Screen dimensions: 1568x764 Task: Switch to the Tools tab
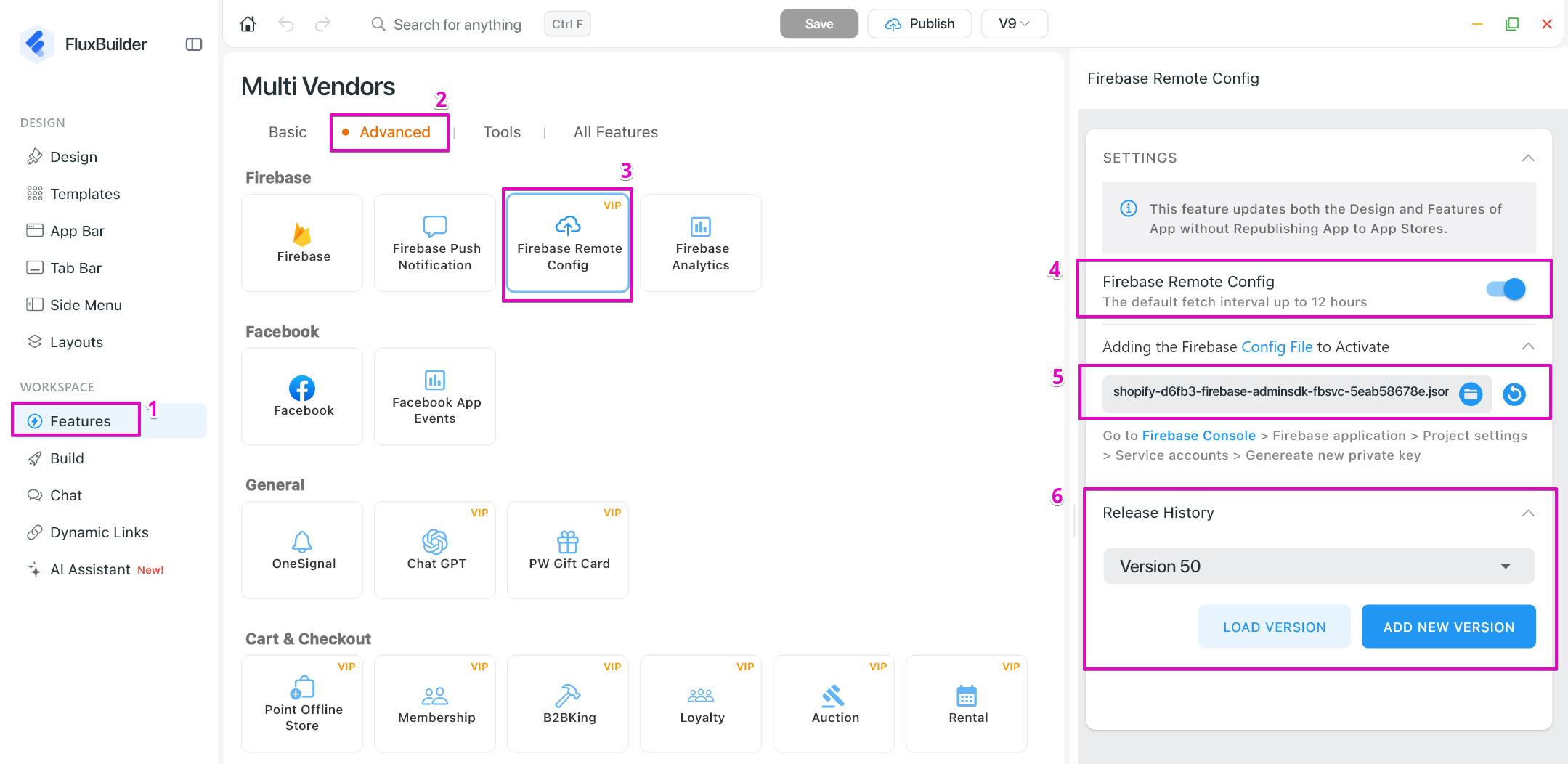(x=502, y=132)
